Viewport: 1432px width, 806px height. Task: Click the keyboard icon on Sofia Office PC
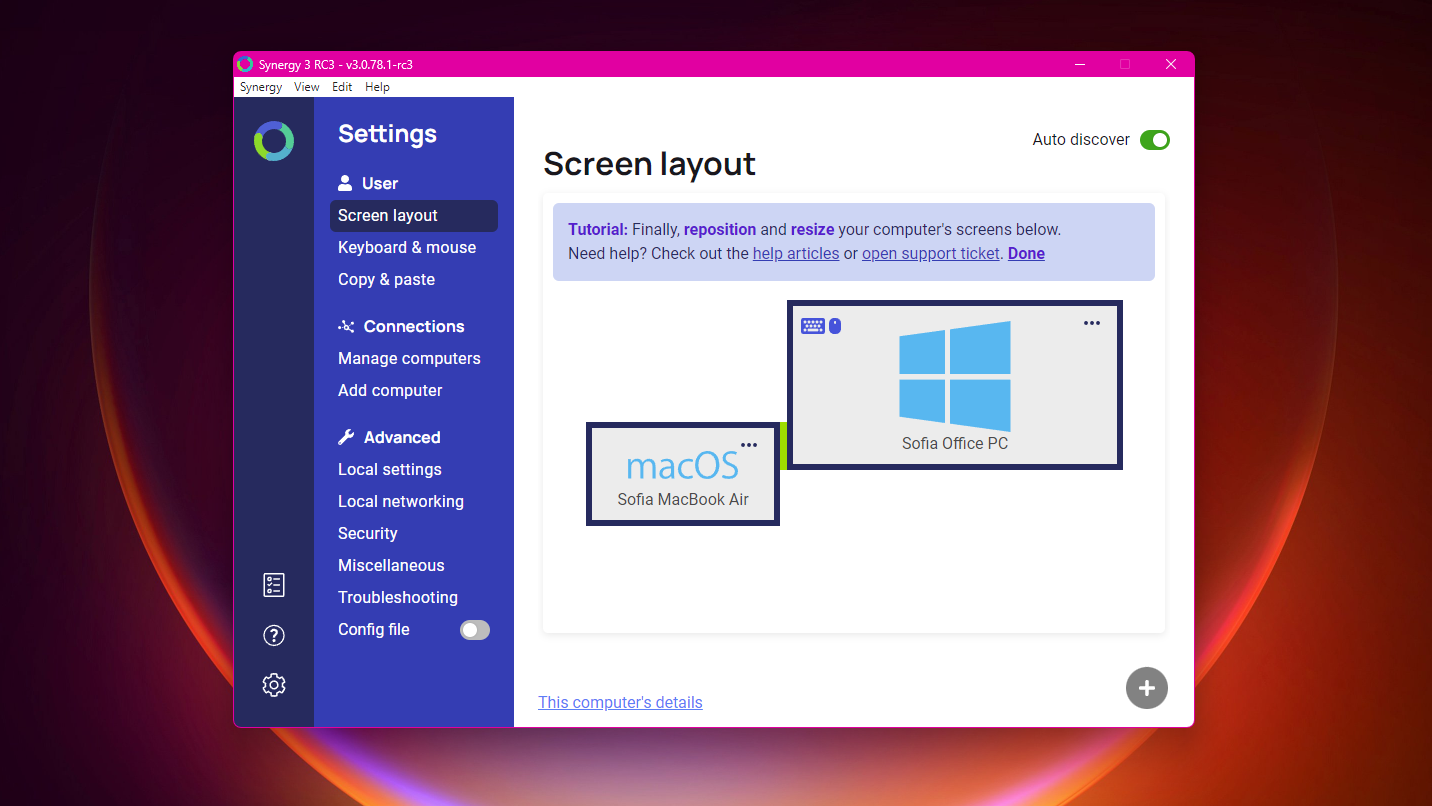[813, 326]
